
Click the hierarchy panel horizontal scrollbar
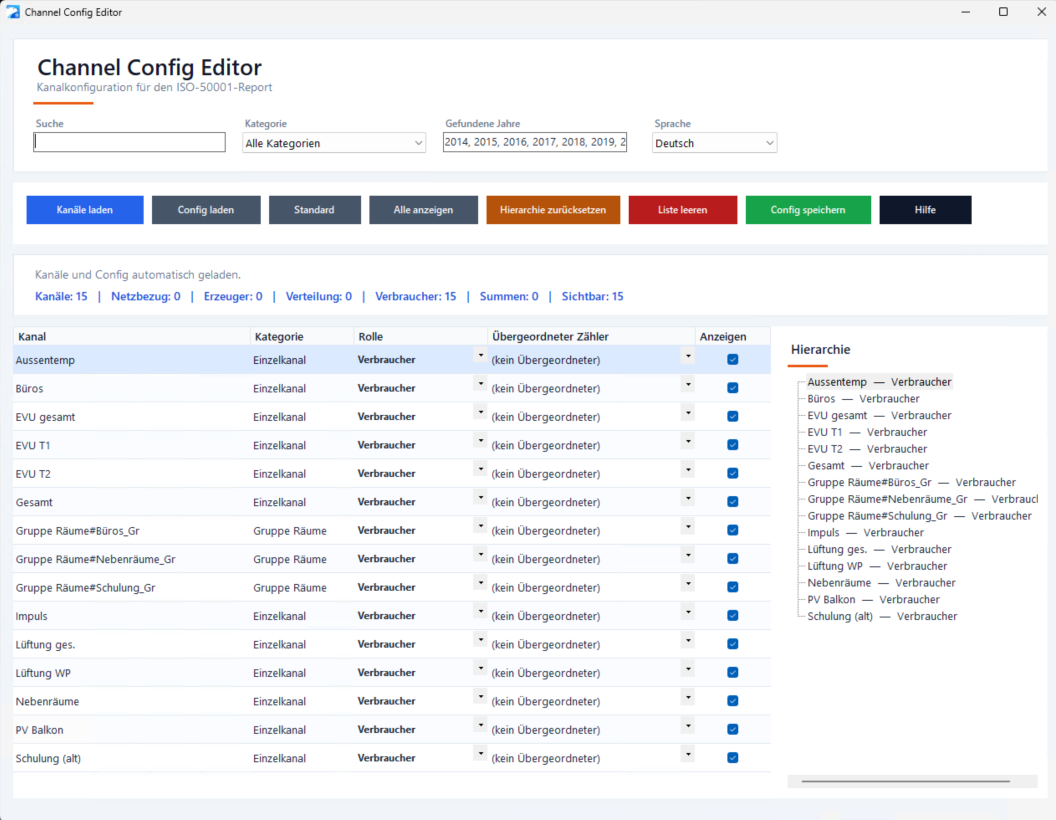point(906,782)
